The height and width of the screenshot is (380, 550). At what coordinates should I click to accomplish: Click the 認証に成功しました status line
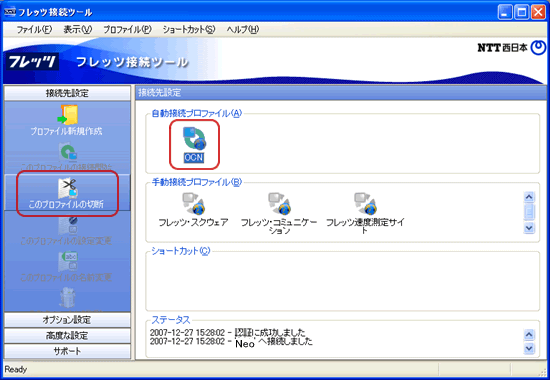pyautogui.click(x=228, y=332)
